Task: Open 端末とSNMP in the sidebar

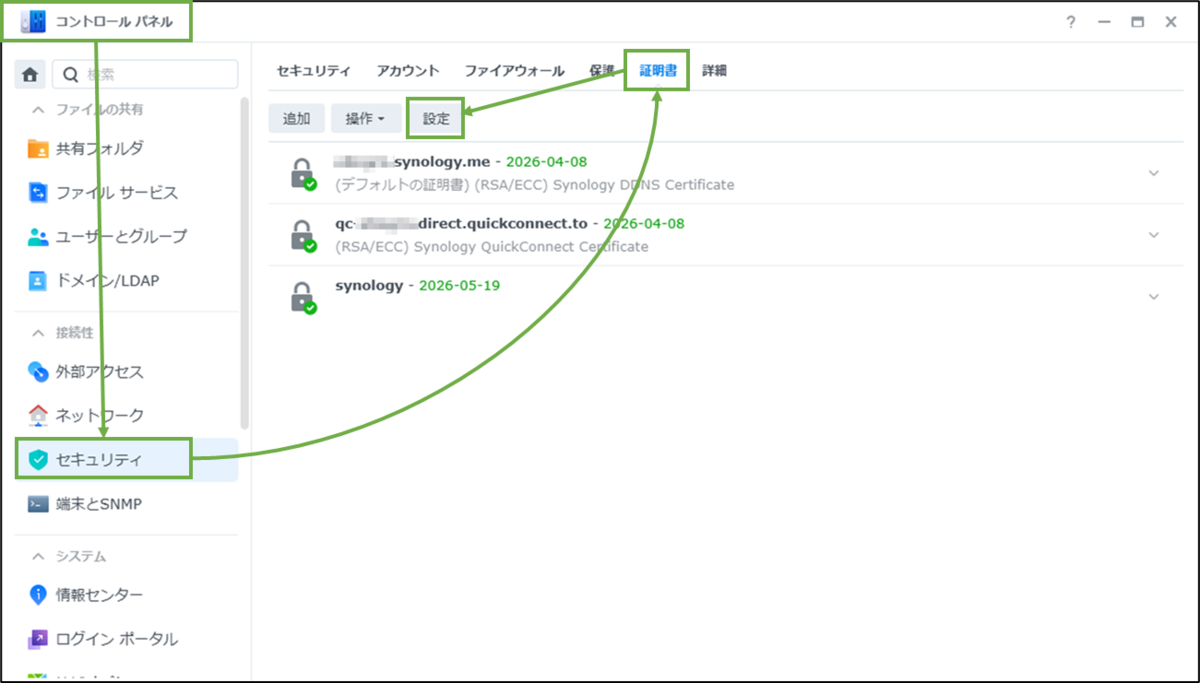Action: coord(127,504)
